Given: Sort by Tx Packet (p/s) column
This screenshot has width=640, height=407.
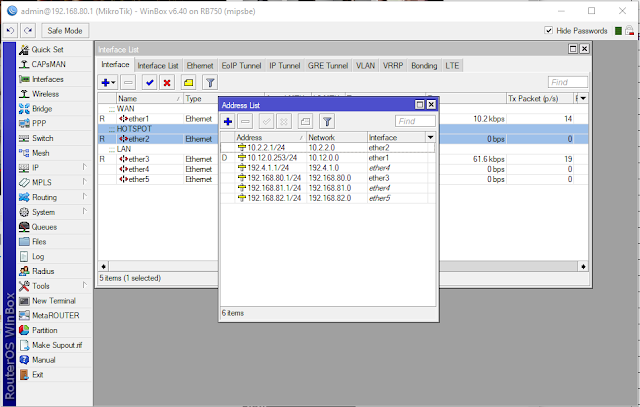Looking at the screenshot, I should point(540,98).
